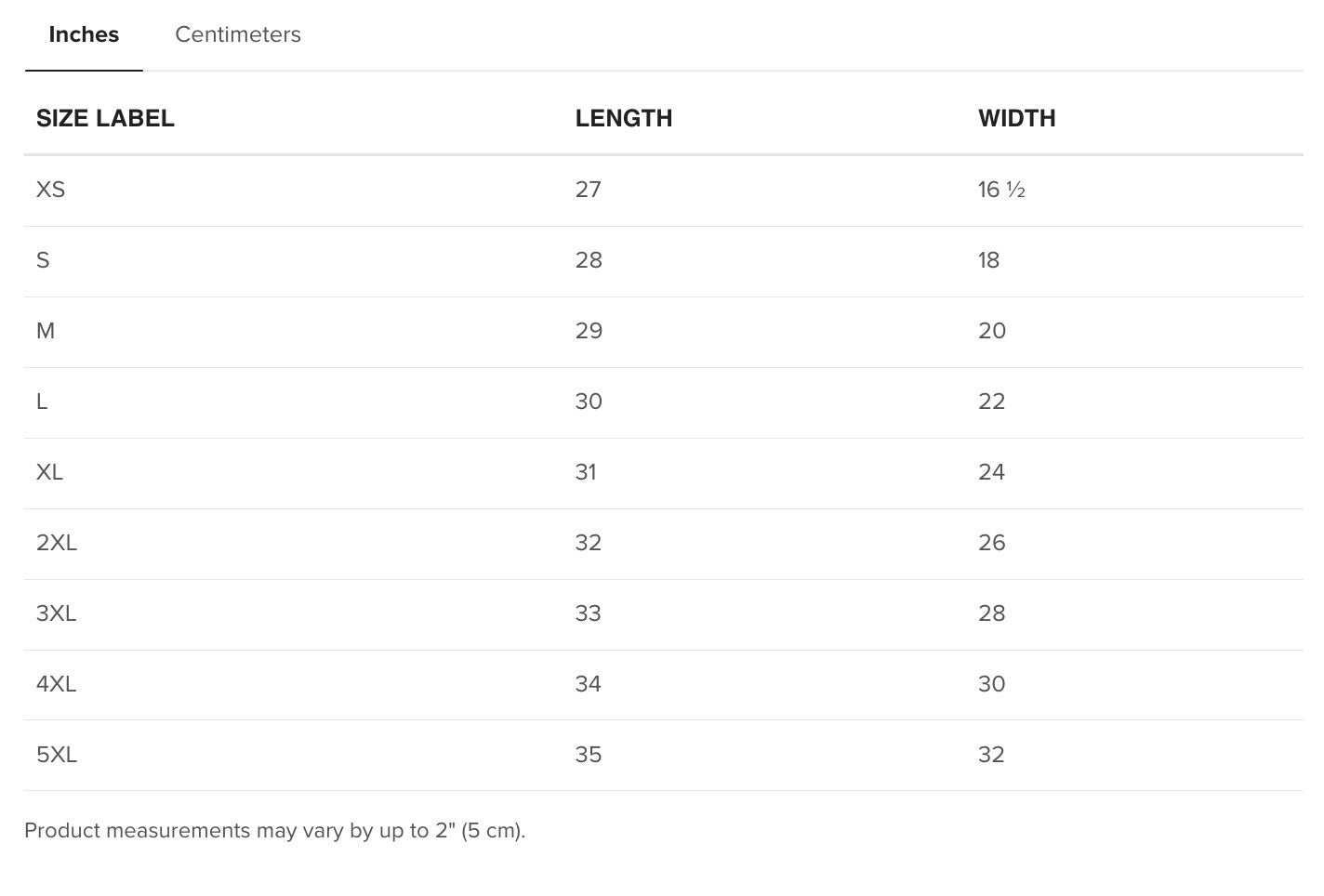Click the S size row label

(43, 260)
